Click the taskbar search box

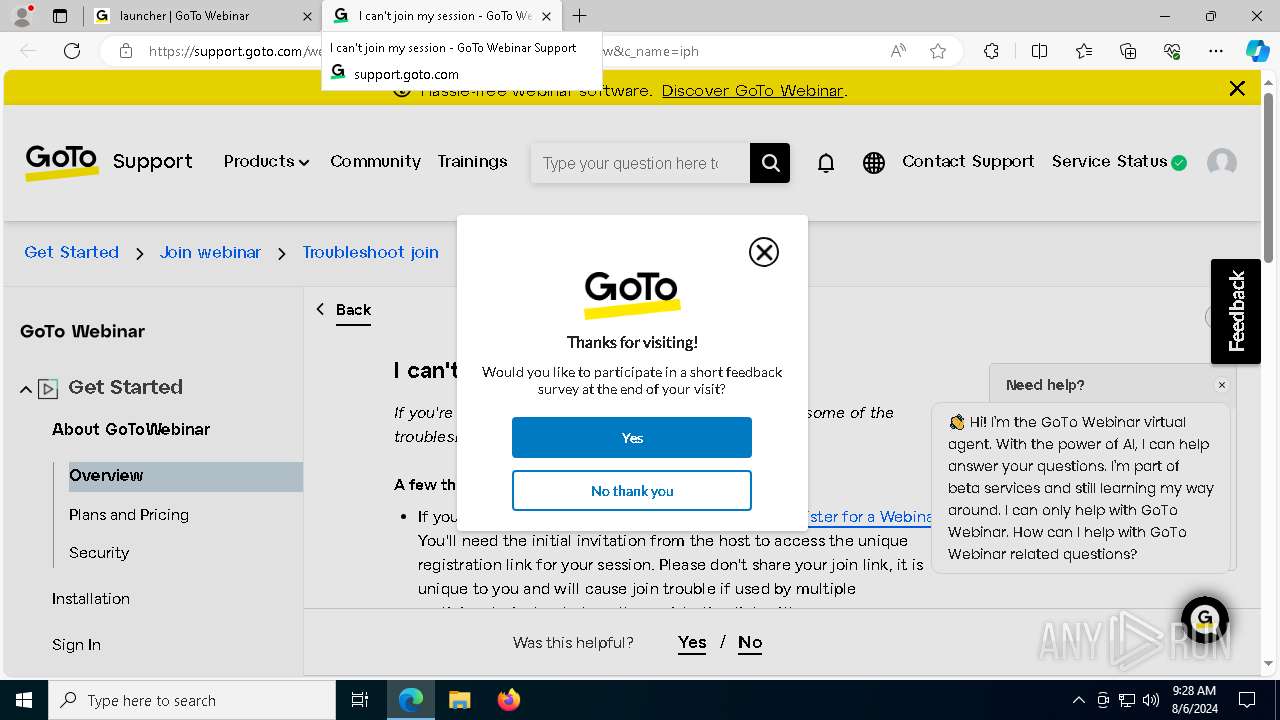[x=192, y=700]
